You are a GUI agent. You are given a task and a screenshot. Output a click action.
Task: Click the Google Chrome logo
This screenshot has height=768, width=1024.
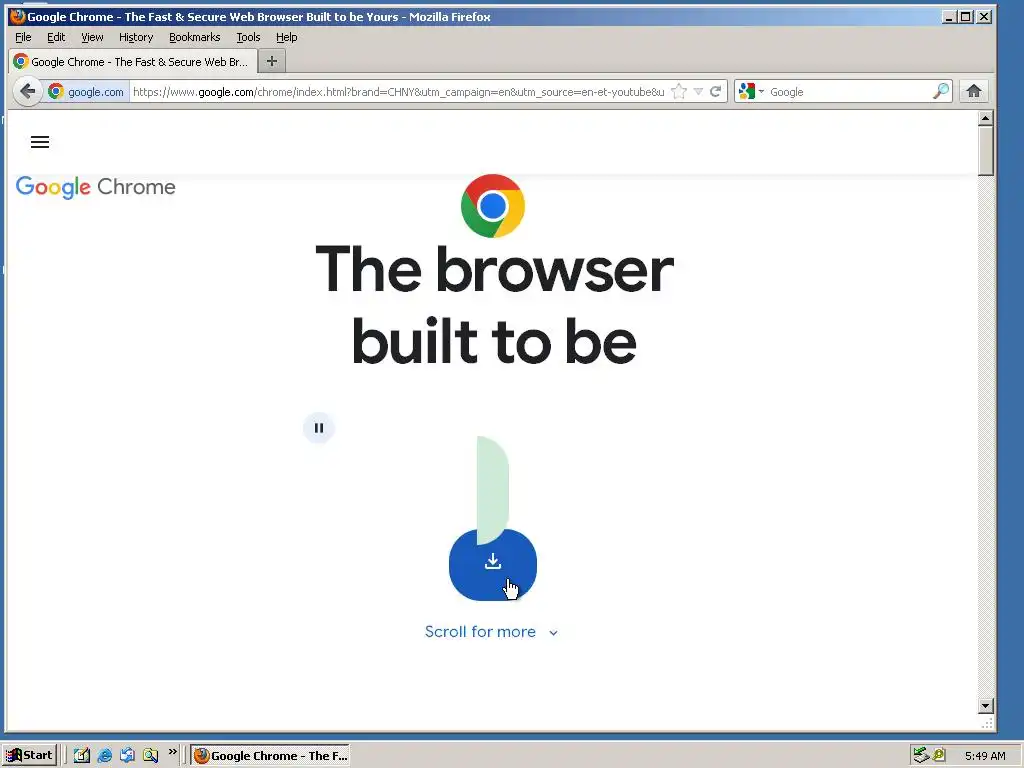(95, 187)
